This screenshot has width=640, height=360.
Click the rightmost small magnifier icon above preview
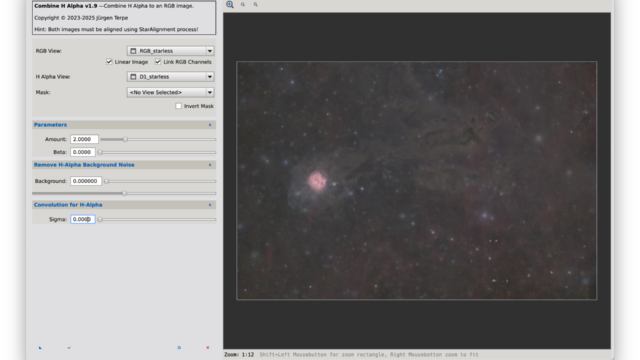pyautogui.click(x=256, y=4)
